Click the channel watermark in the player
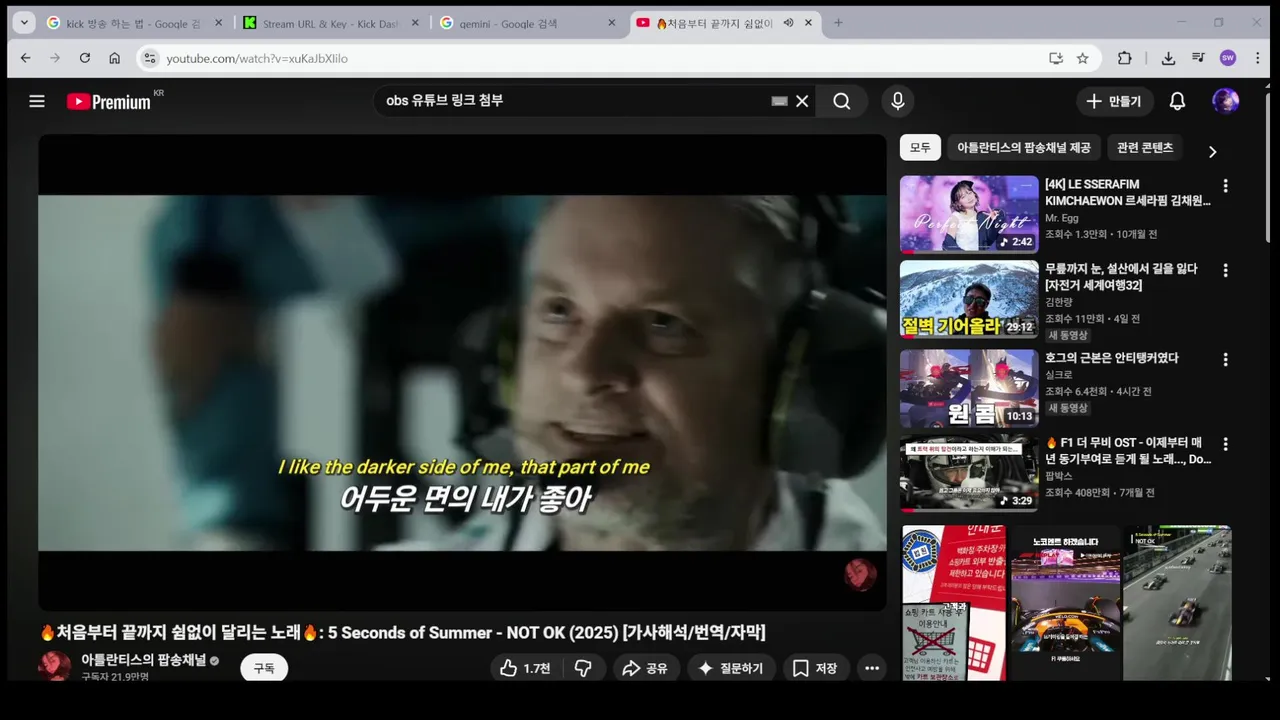 [860, 574]
